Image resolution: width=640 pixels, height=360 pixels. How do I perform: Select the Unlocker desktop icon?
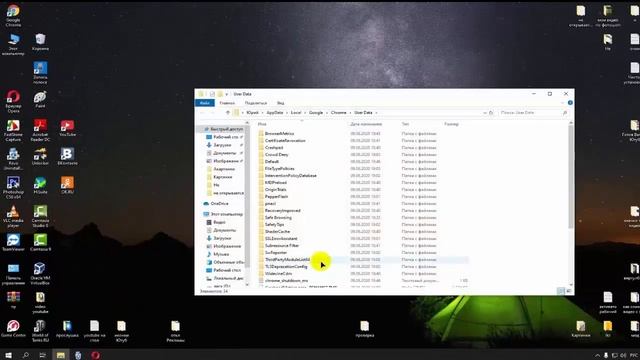[x=40, y=156]
